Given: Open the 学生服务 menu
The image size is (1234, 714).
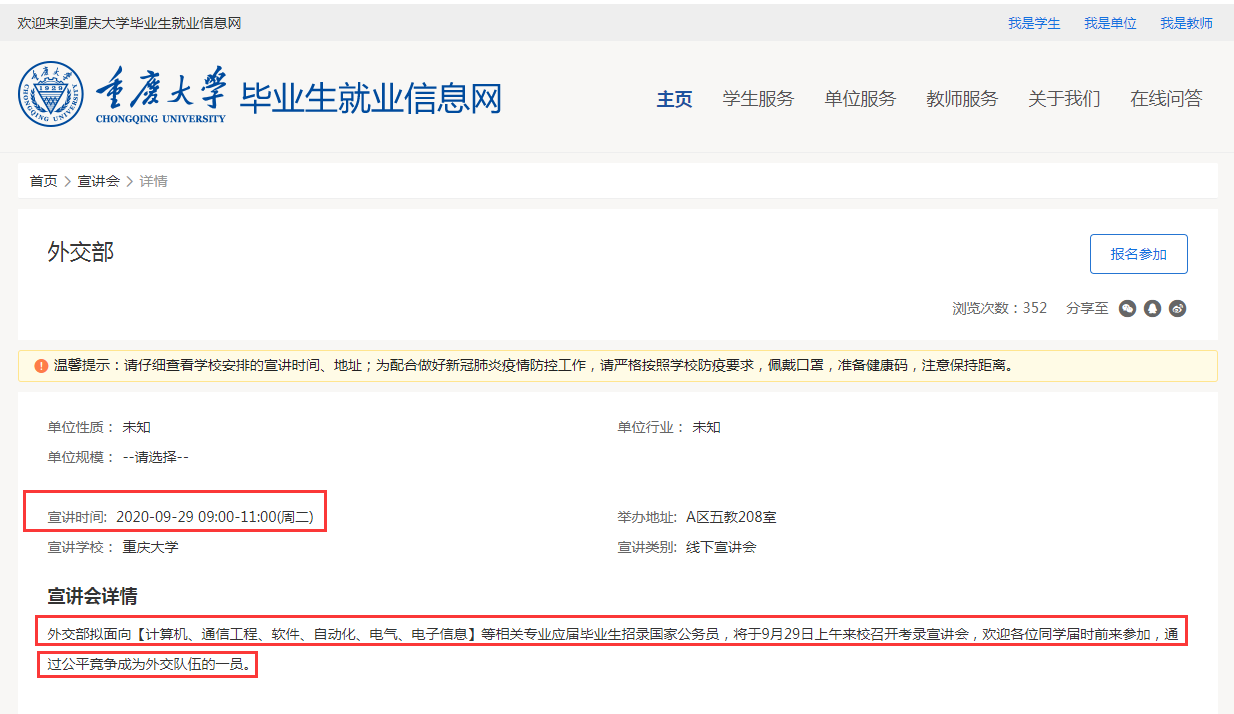Looking at the screenshot, I should point(758,99).
